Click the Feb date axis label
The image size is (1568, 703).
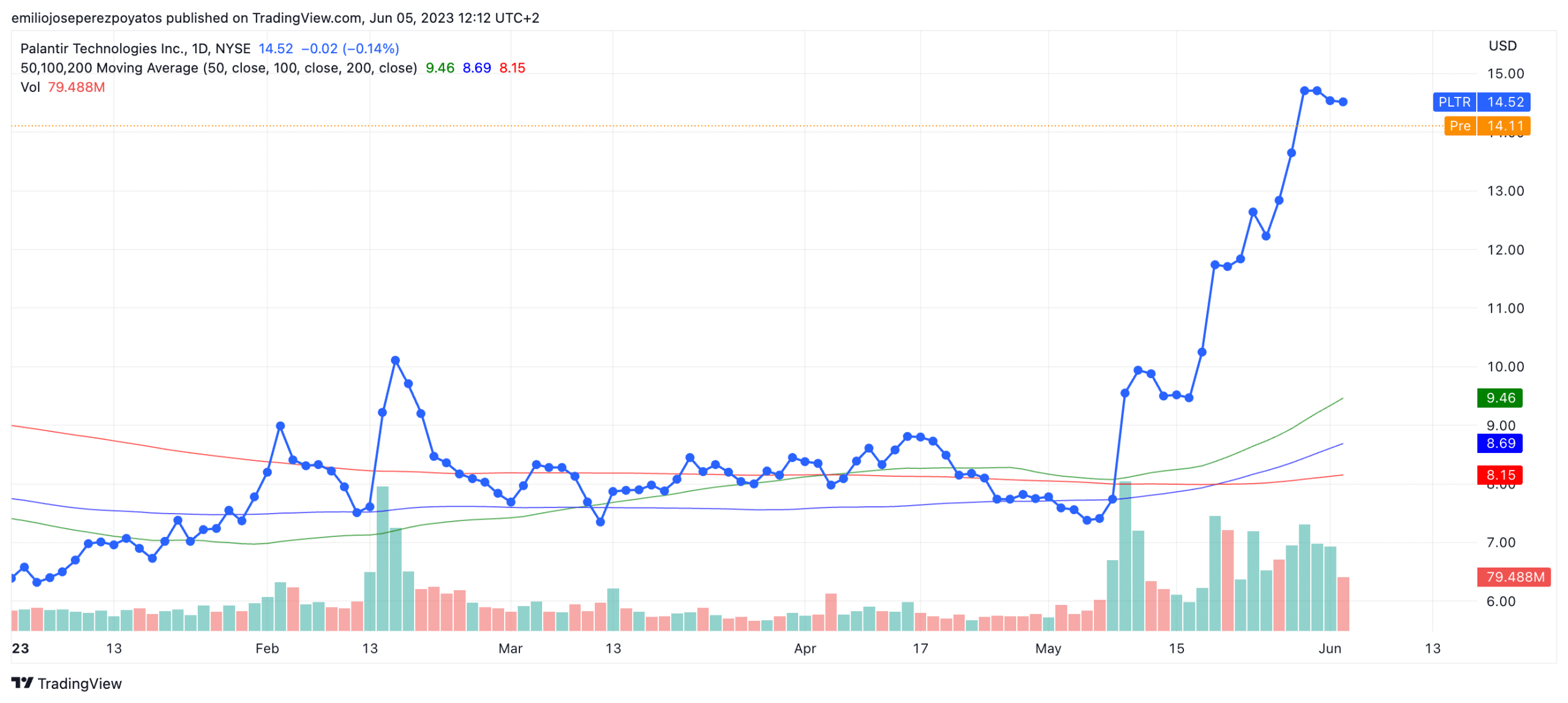pyautogui.click(x=267, y=648)
